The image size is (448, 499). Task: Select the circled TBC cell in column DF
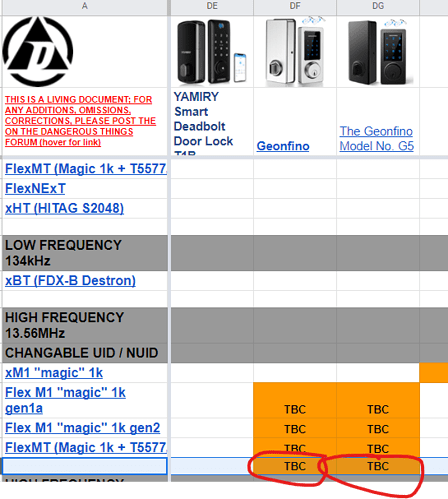click(x=295, y=466)
